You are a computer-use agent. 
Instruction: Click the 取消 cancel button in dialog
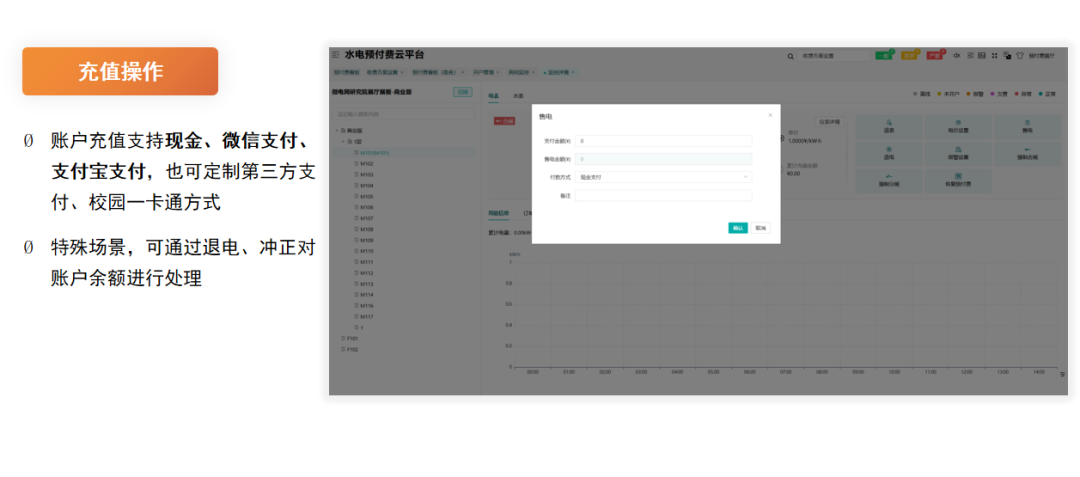[761, 228]
